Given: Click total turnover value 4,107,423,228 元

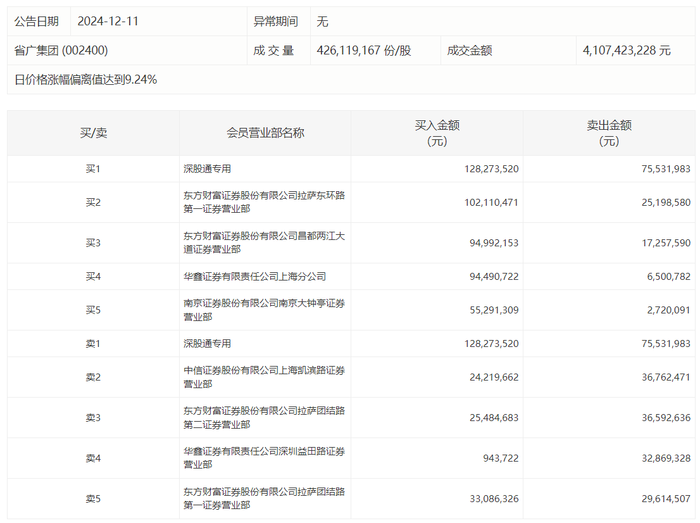Looking at the screenshot, I should 626,50.
